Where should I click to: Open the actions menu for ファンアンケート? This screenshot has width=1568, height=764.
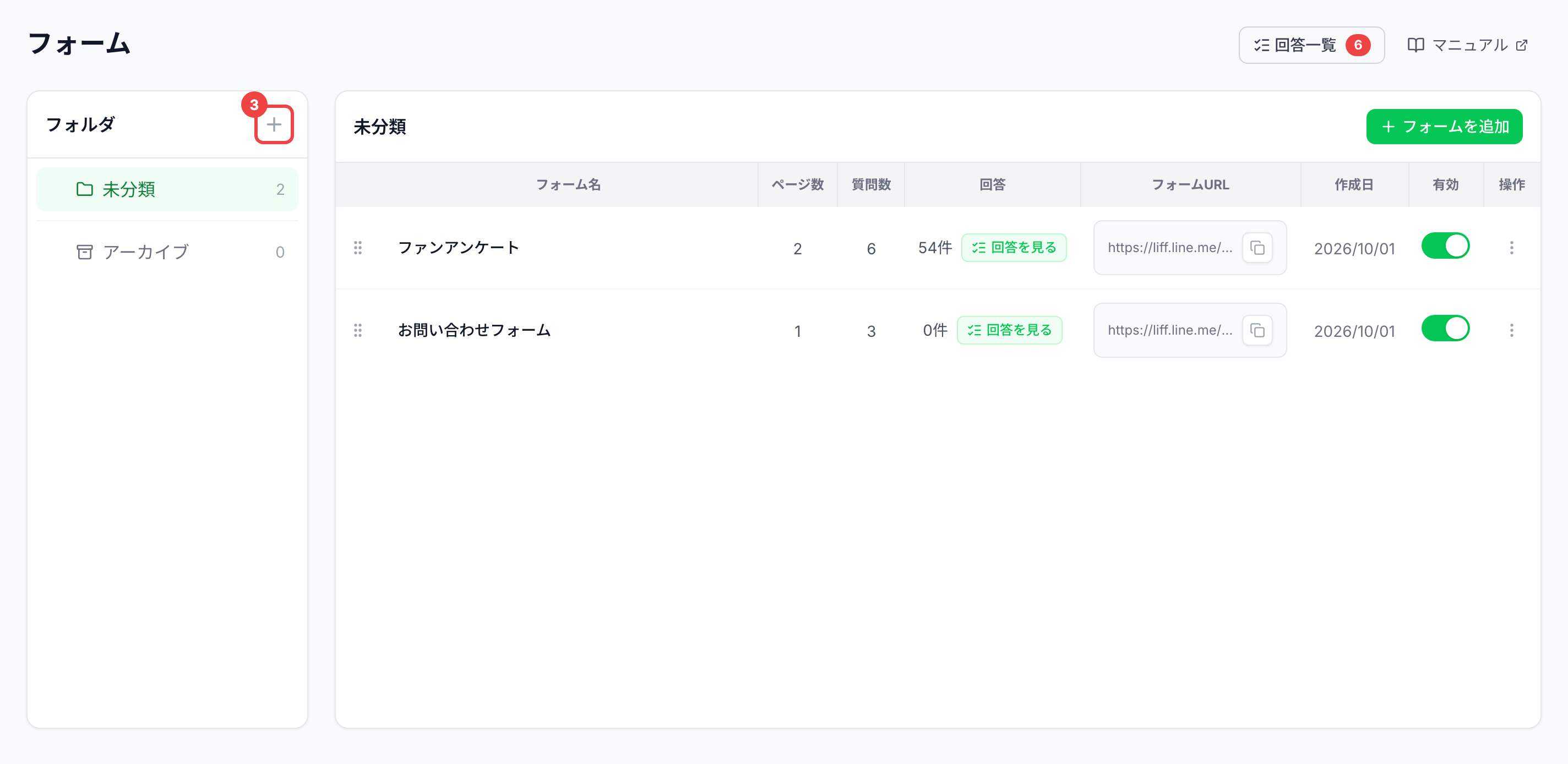(1511, 248)
